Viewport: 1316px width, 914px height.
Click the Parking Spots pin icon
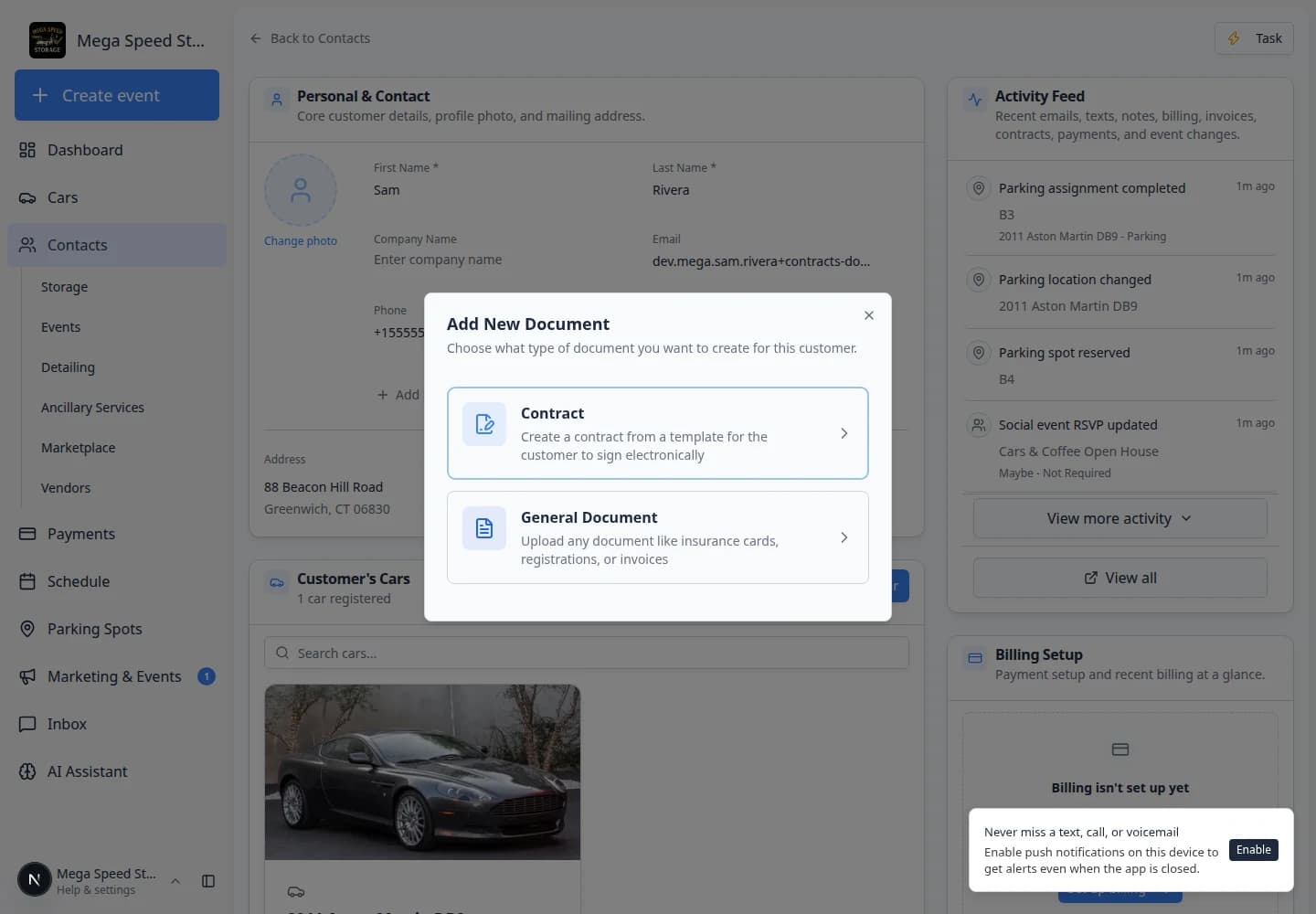coord(27,629)
